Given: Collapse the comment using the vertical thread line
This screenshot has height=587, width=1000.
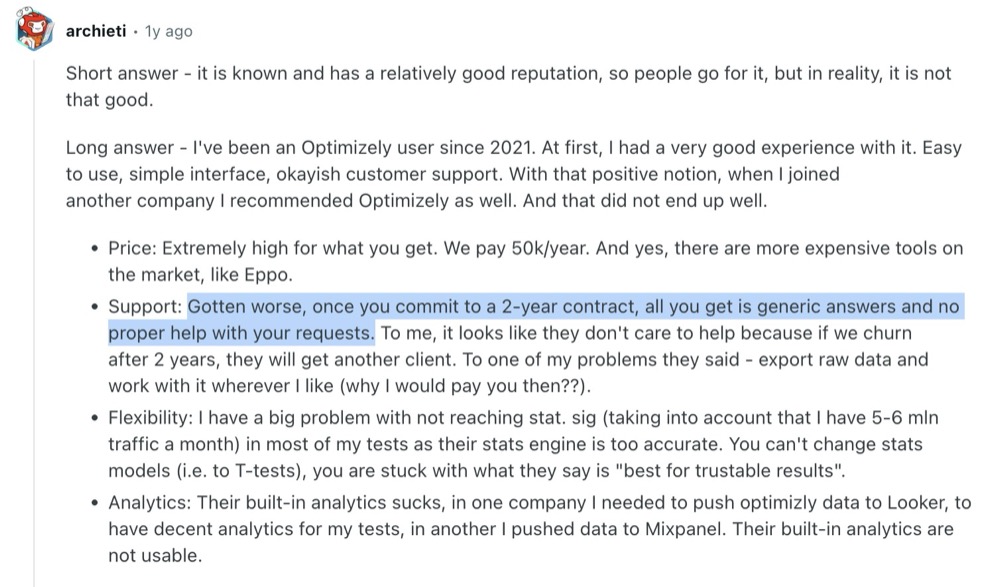Looking at the screenshot, I should 34,319.
